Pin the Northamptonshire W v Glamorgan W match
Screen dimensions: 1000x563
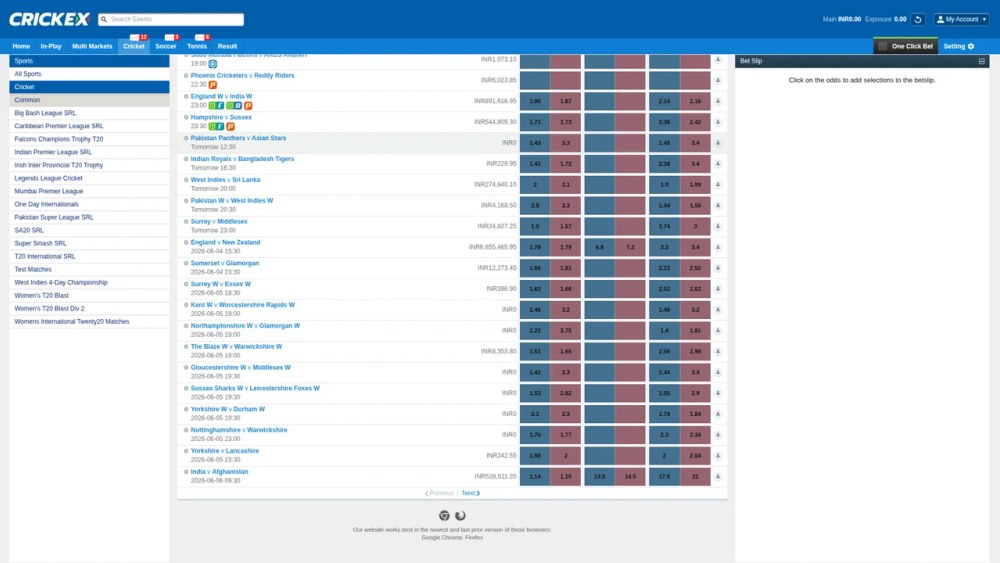[x=717, y=330]
